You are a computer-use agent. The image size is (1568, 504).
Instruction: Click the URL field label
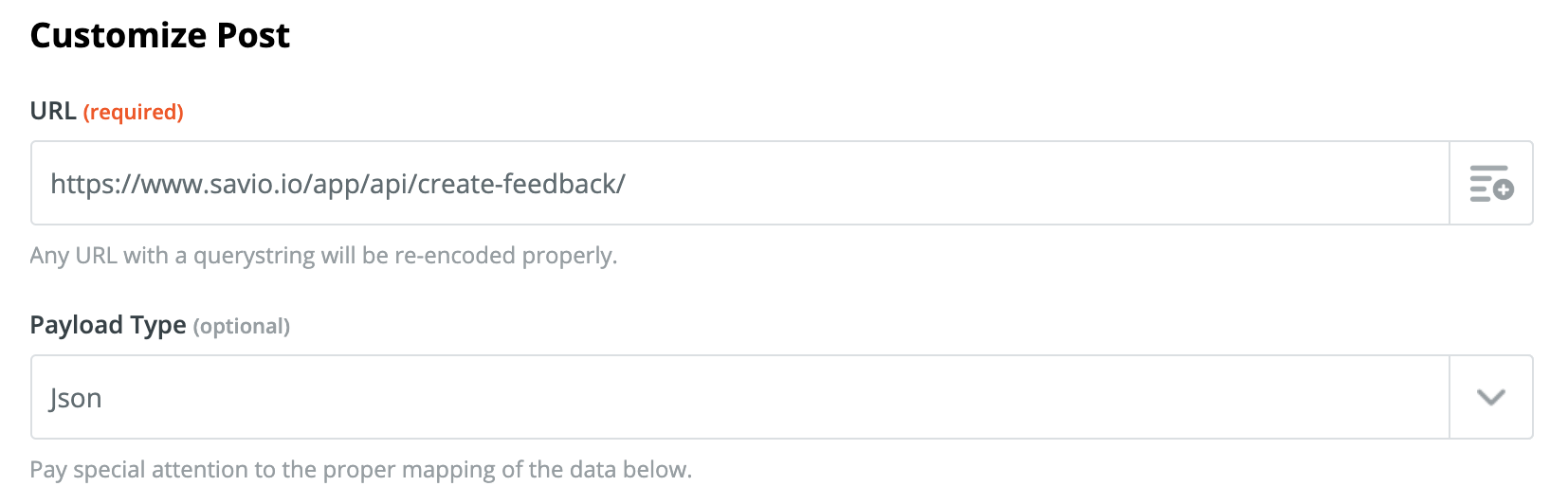53,111
